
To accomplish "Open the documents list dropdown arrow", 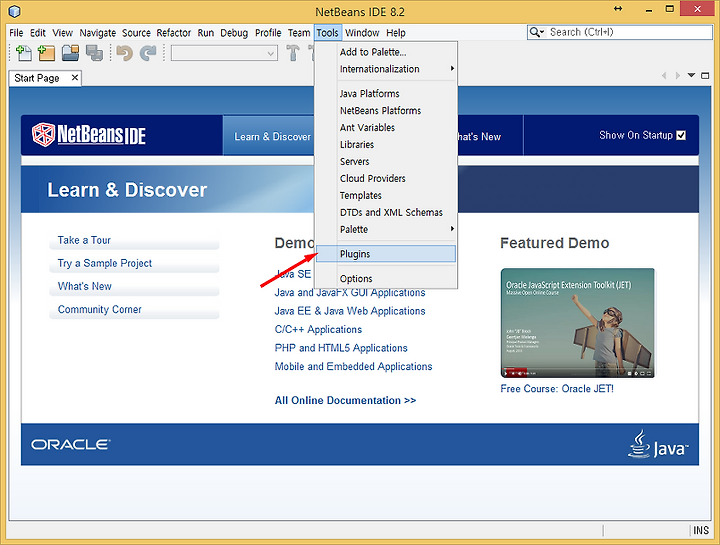I will coord(692,75).
